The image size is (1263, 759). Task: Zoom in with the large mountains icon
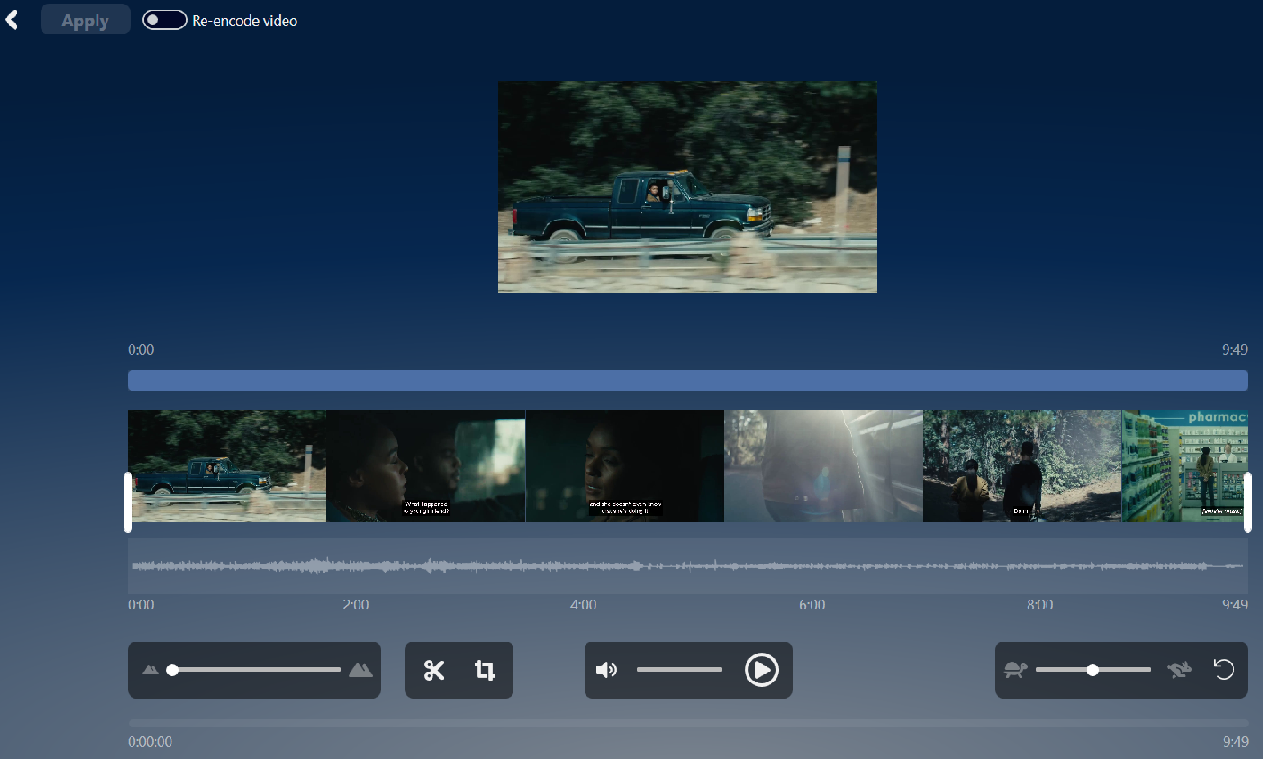pyautogui.click(x=361, y=670)
